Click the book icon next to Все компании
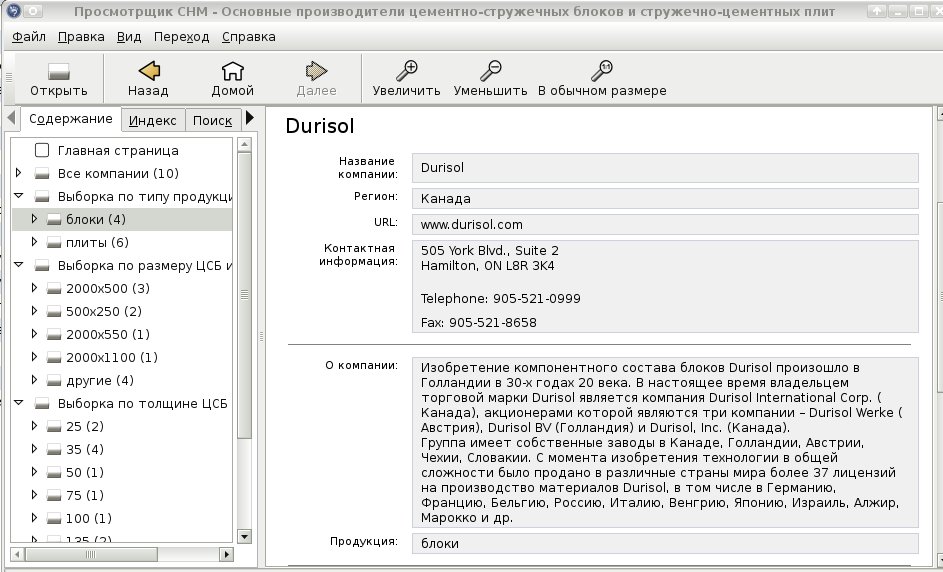The height and width of the screenshot is (572, 943). (x=41, y=174)
